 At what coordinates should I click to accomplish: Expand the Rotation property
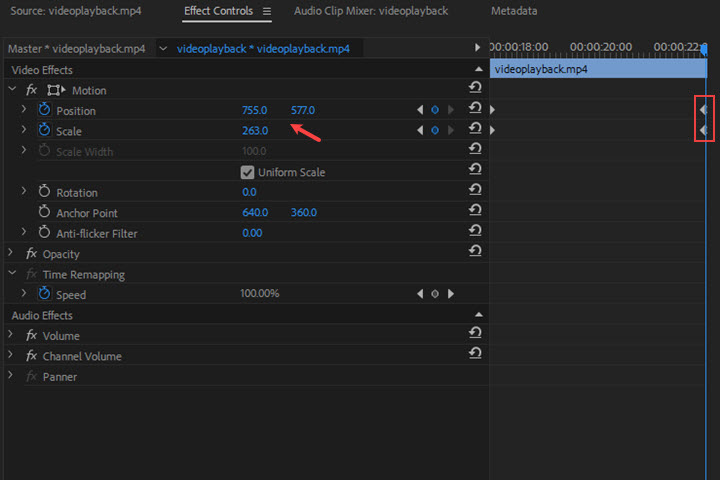point(24,191)
